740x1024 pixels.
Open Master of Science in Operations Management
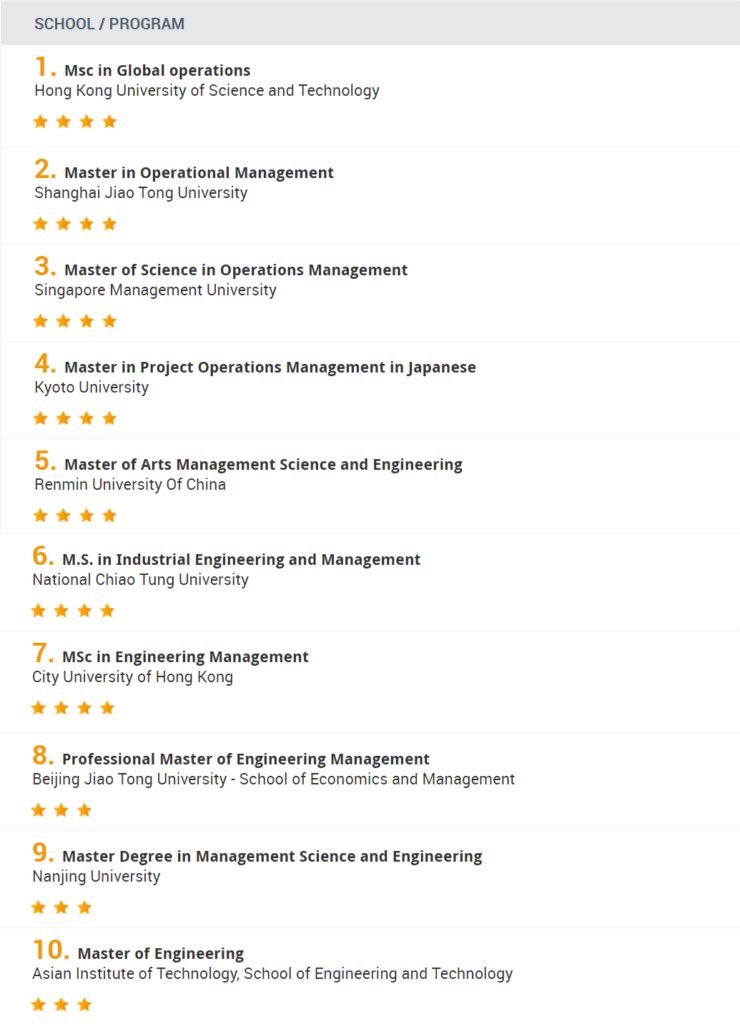236,270
